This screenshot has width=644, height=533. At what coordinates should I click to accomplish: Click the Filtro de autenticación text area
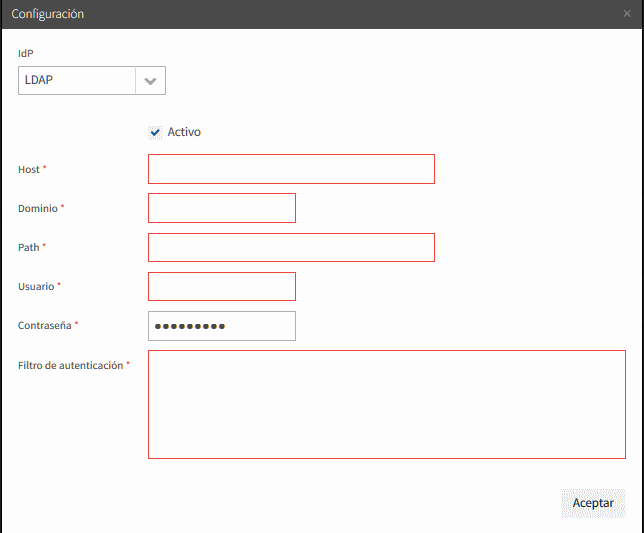387,404
